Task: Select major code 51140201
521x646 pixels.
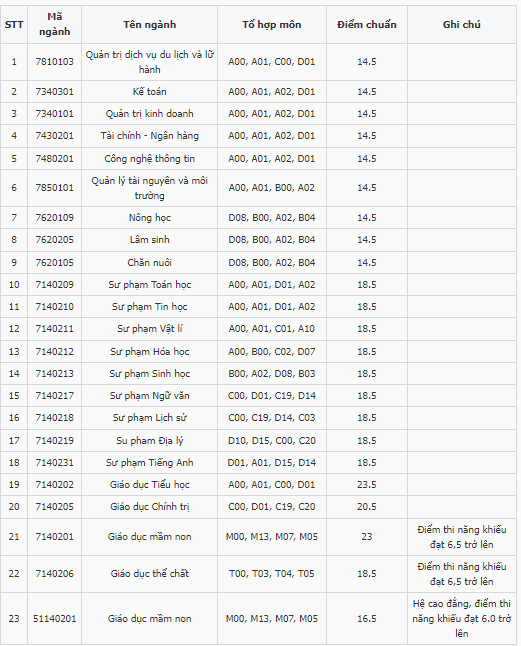Action: (54, 619)
